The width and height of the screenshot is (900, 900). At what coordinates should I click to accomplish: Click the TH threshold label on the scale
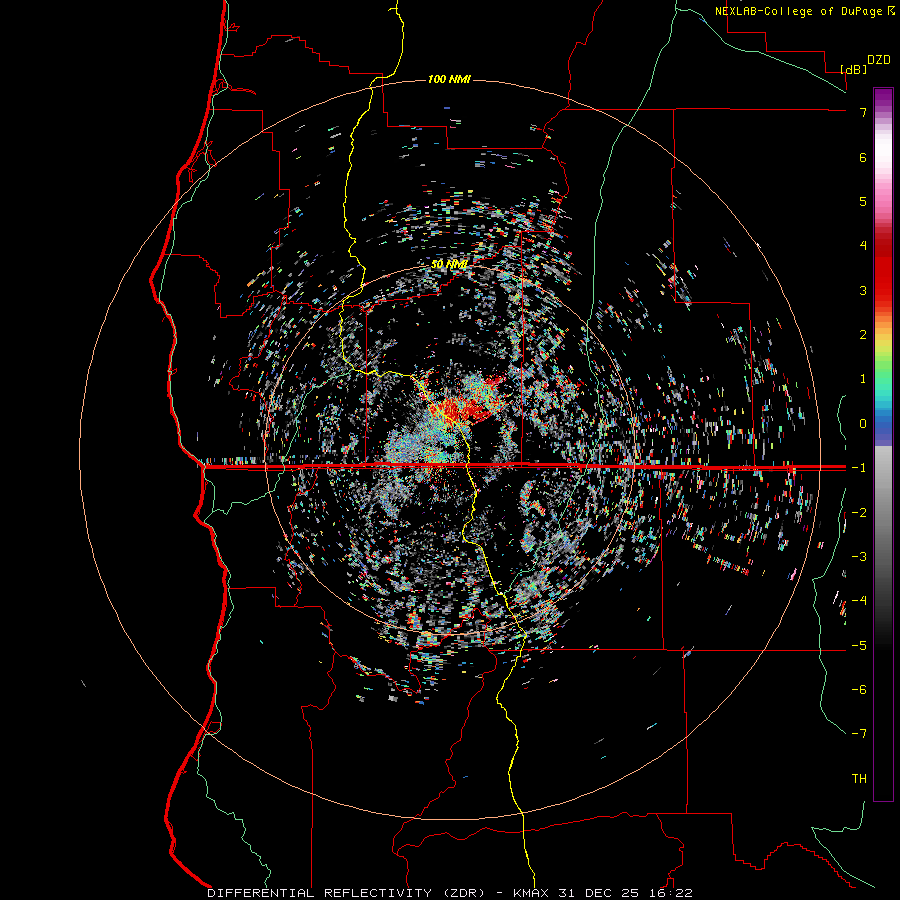point(859,779)
